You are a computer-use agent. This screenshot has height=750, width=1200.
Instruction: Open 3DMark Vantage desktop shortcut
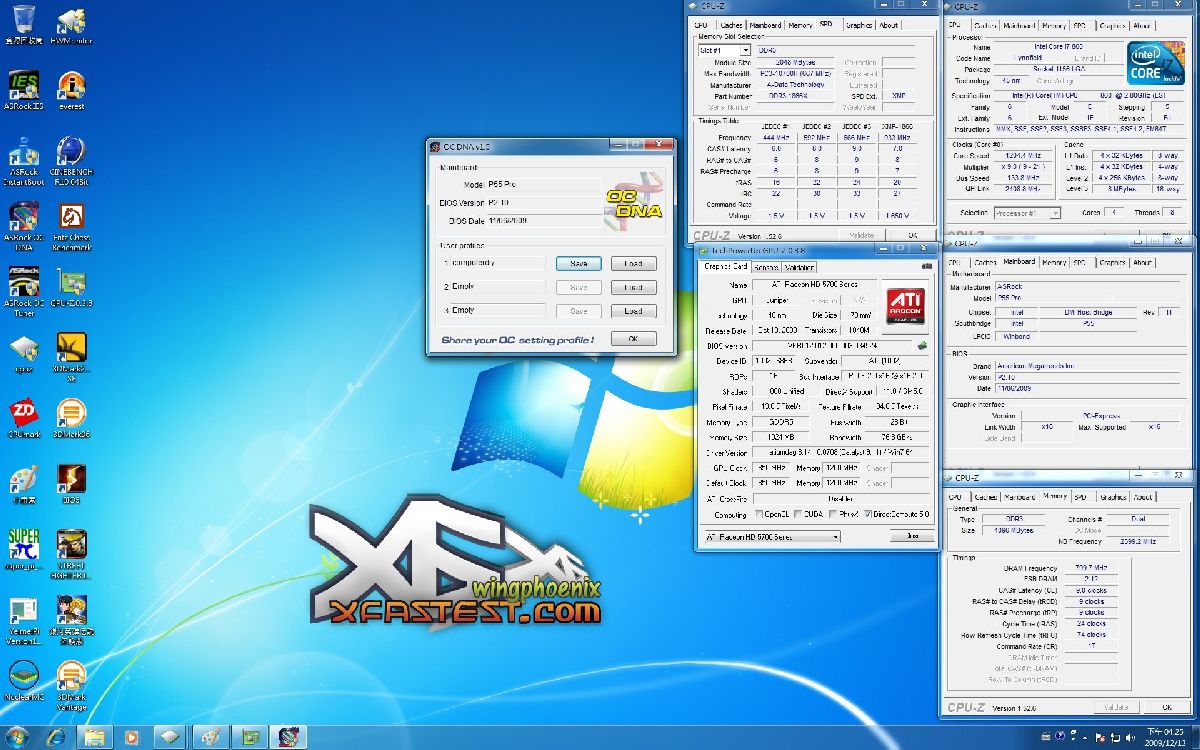coord(71,683)
